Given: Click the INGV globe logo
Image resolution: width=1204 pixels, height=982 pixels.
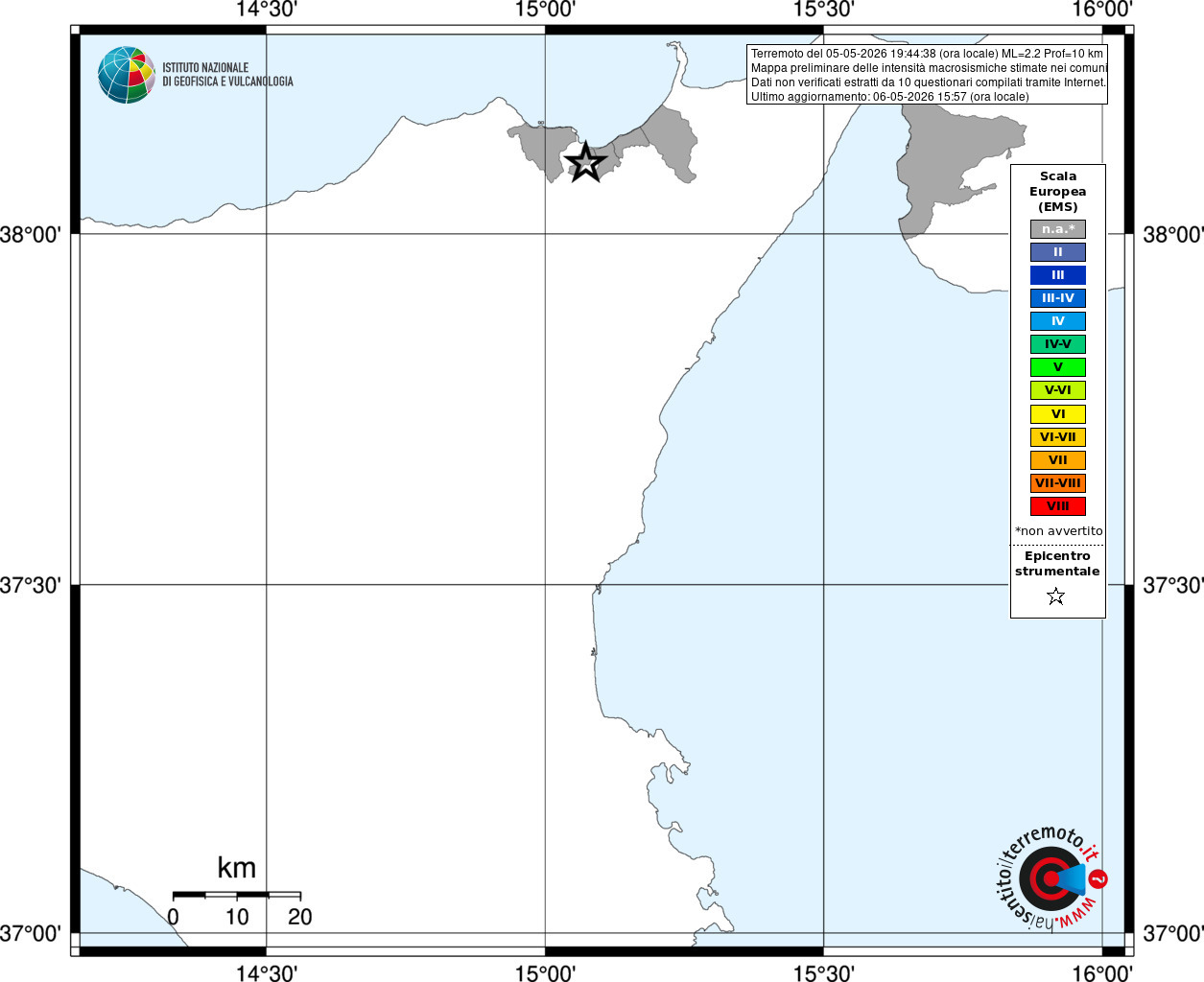Looking at the screenshot, I should pos(127,75).
